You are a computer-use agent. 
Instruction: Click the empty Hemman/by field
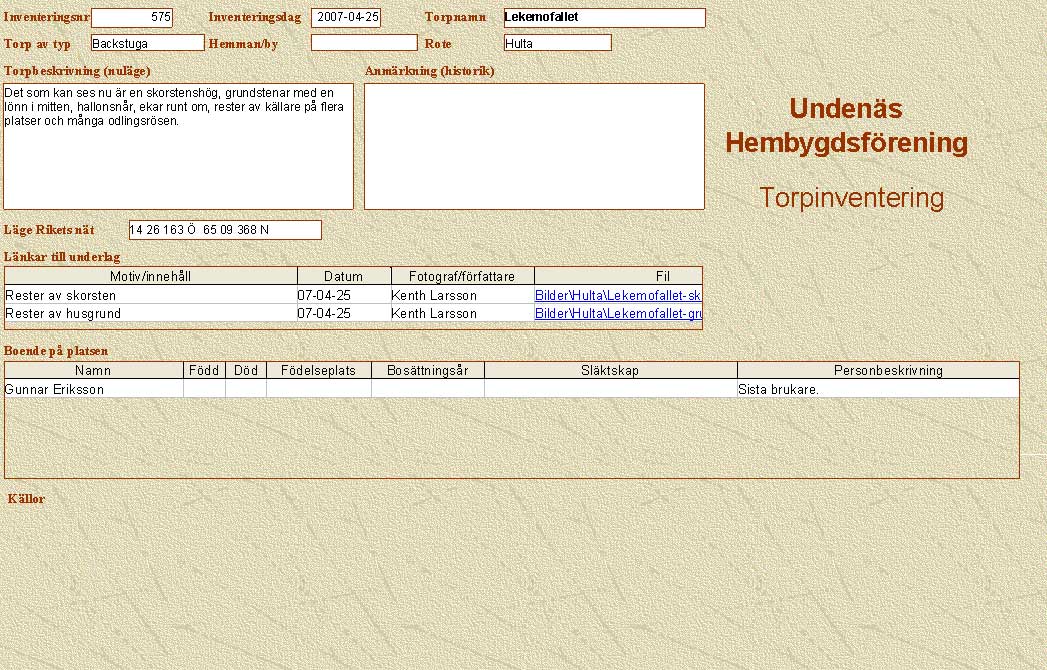(363, 43)
